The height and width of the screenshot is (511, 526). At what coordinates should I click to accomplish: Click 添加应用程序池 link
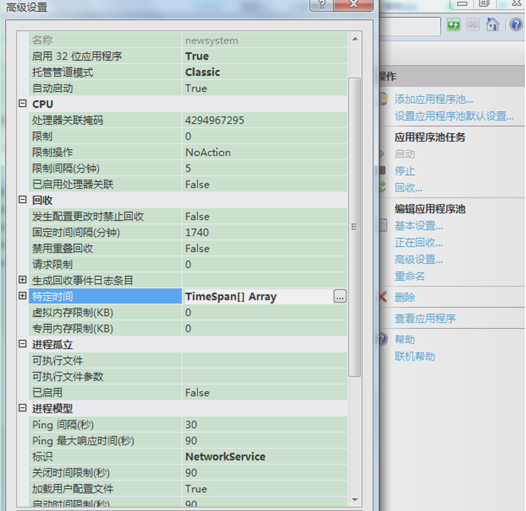coord(434,99)
